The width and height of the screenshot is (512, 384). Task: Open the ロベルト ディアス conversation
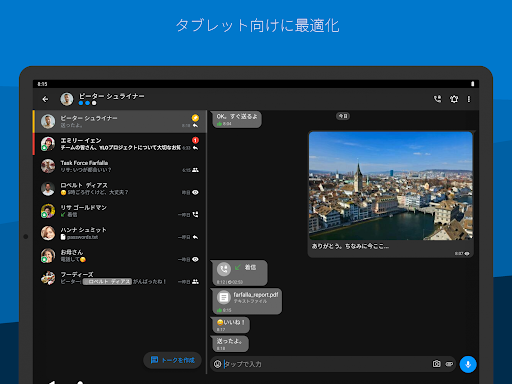(120, 189)
